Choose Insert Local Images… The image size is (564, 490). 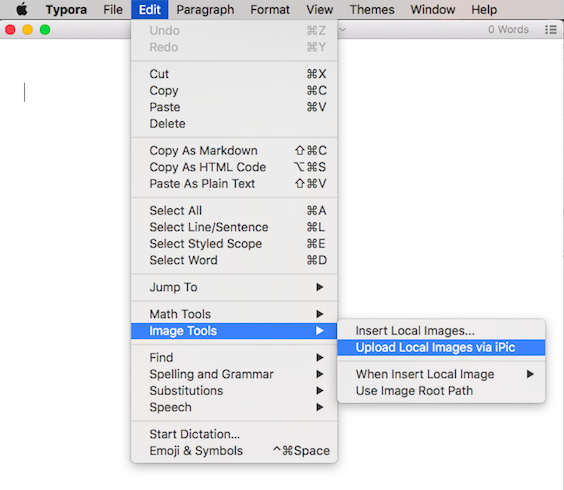(441, 331)
